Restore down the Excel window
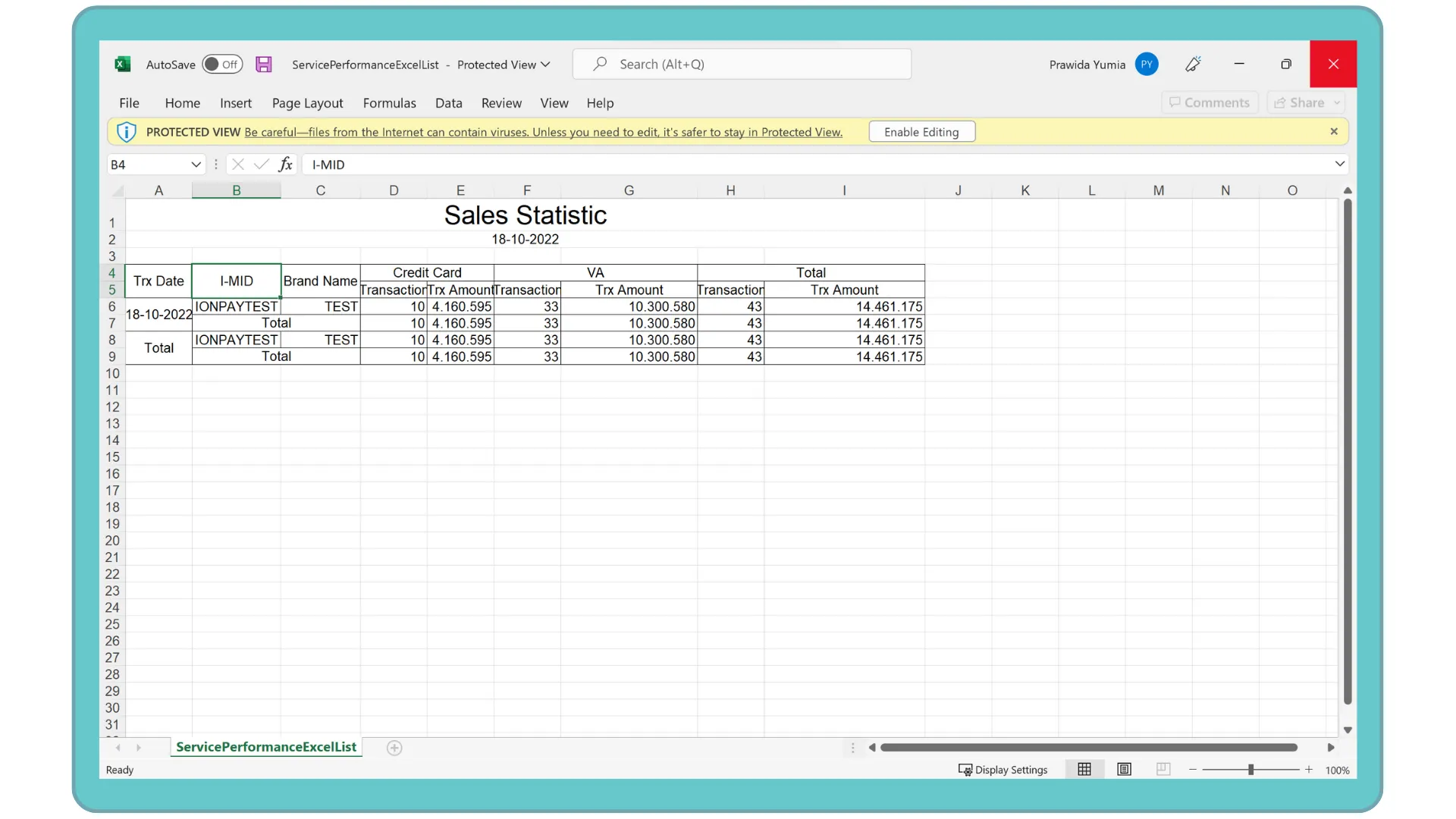1456x819 pixels. [1286, 64]
